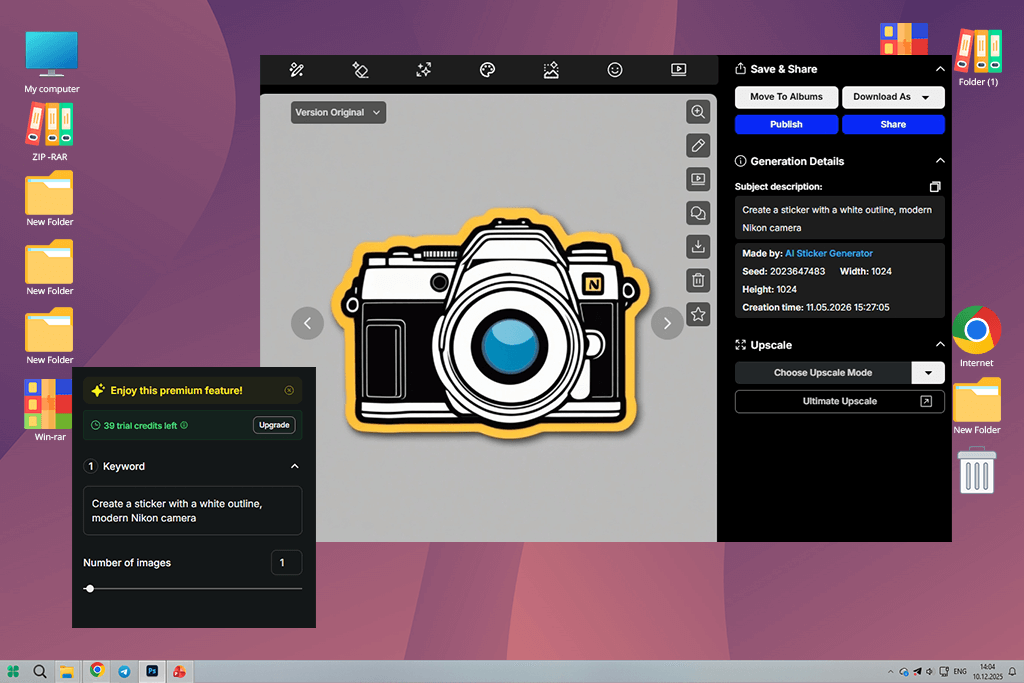The height and width of the screenshot is (683, 1024).
Task: Click the Number of images slider handle
Action: (90, 588)
